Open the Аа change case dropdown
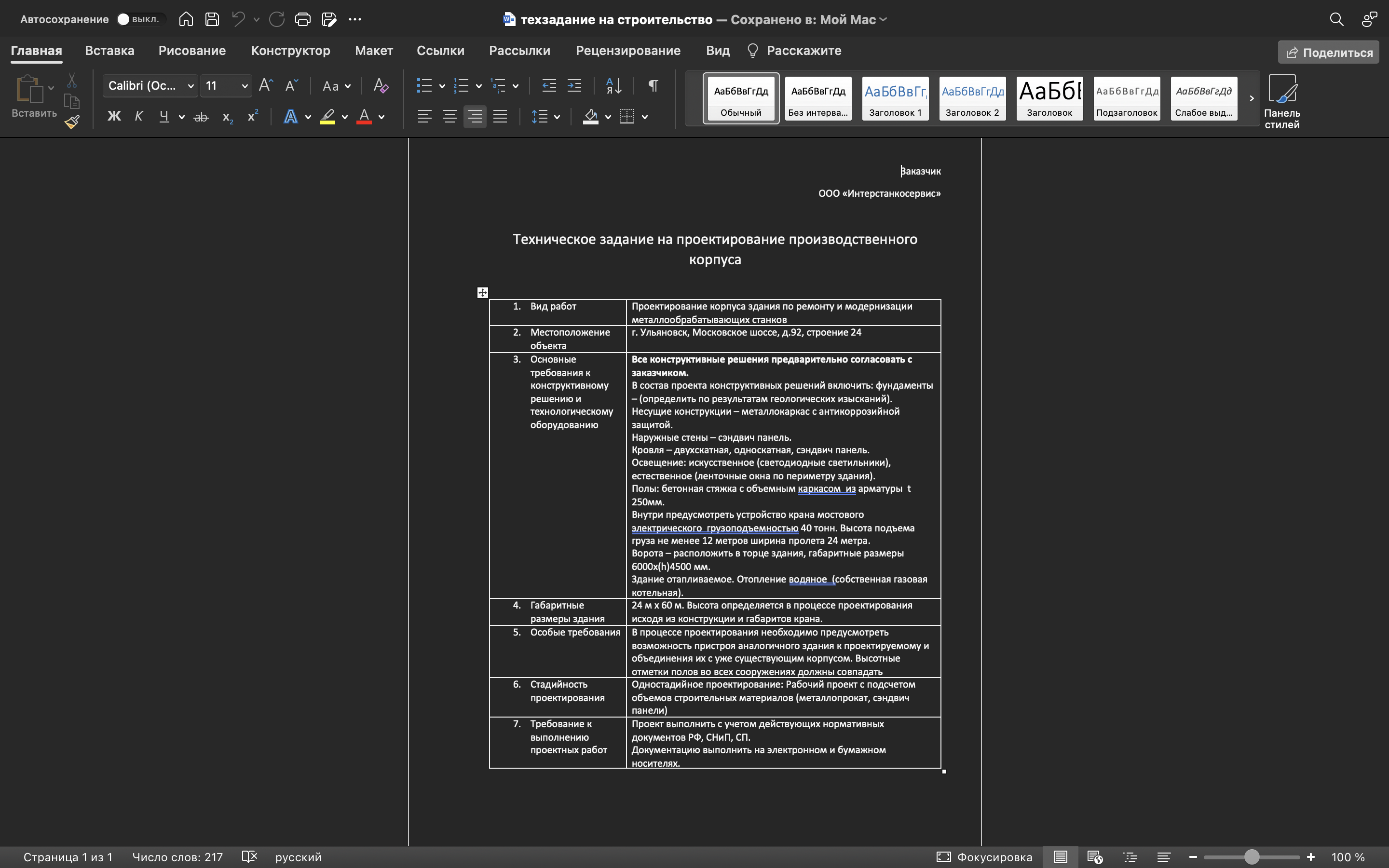Image resolution: width=1389 pixels, height=868 pixels. 336,85
